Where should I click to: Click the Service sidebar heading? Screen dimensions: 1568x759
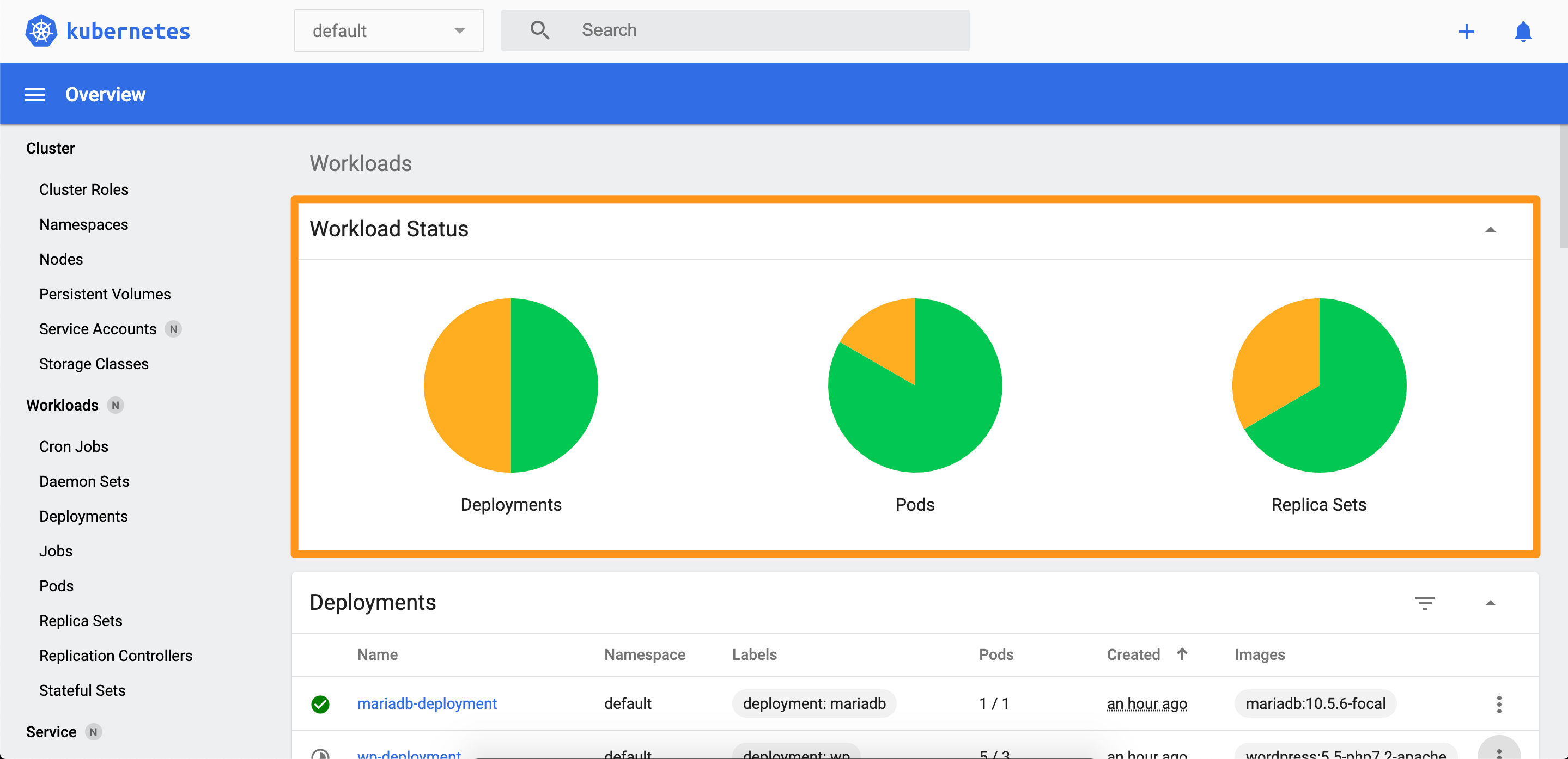51,732
